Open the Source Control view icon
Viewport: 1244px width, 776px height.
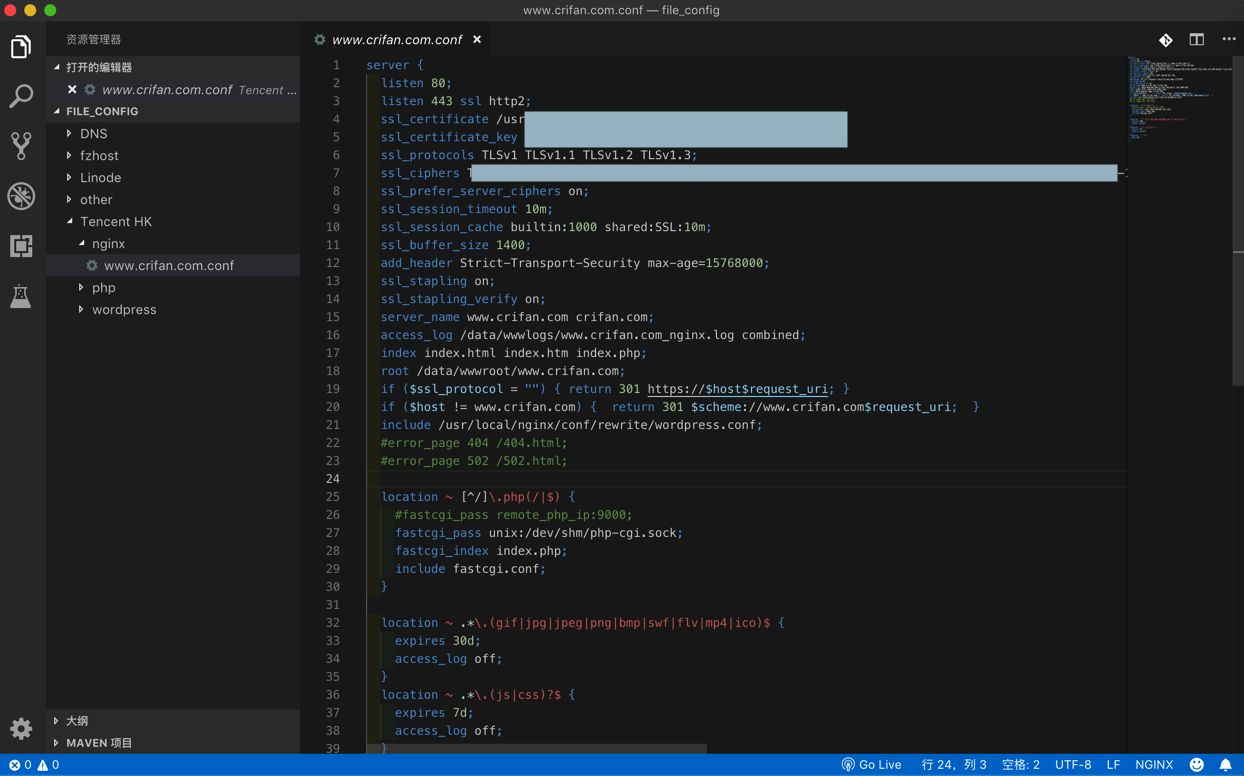point(21,146)
